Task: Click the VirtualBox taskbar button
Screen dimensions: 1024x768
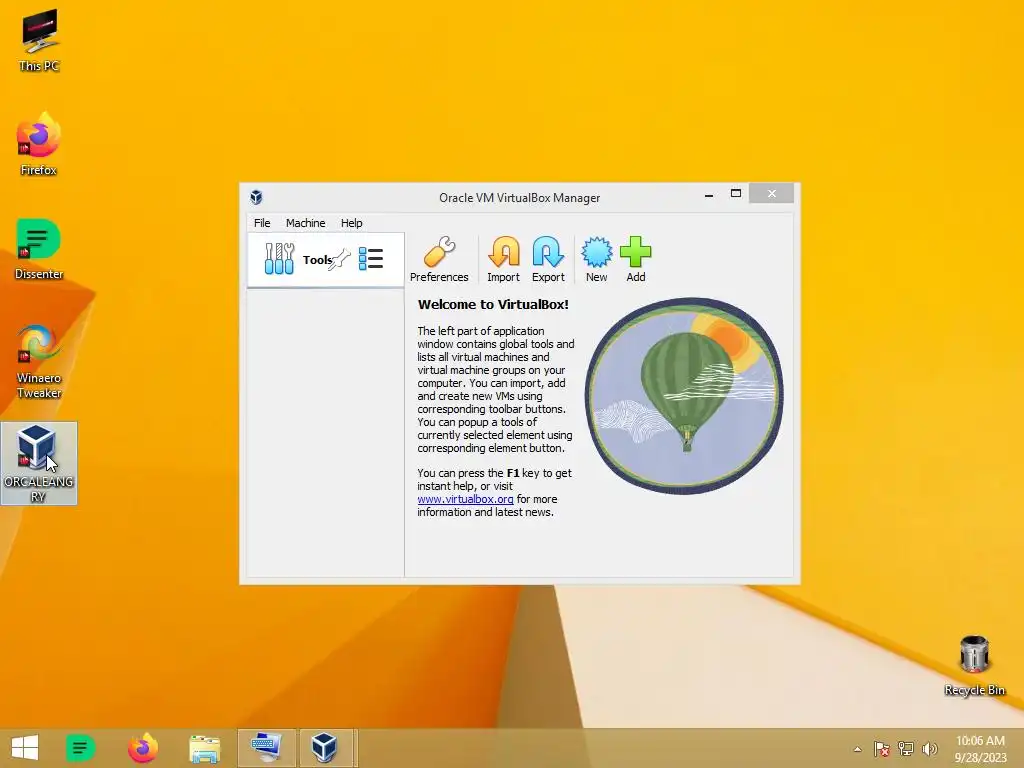Action: pyautogui.click(x=326, y=748)
